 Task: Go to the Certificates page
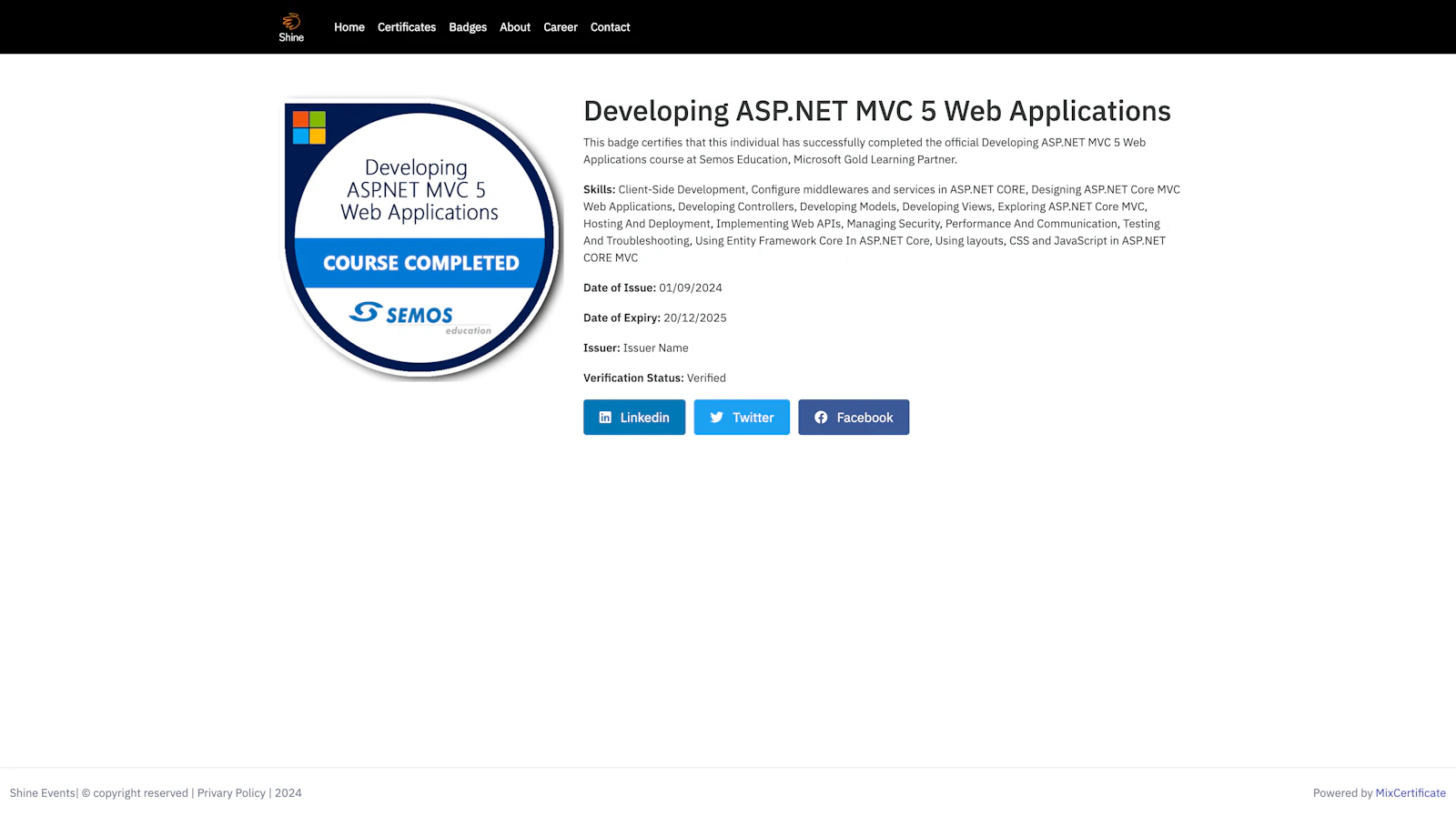pyautogui.click(x=407, y=27)
